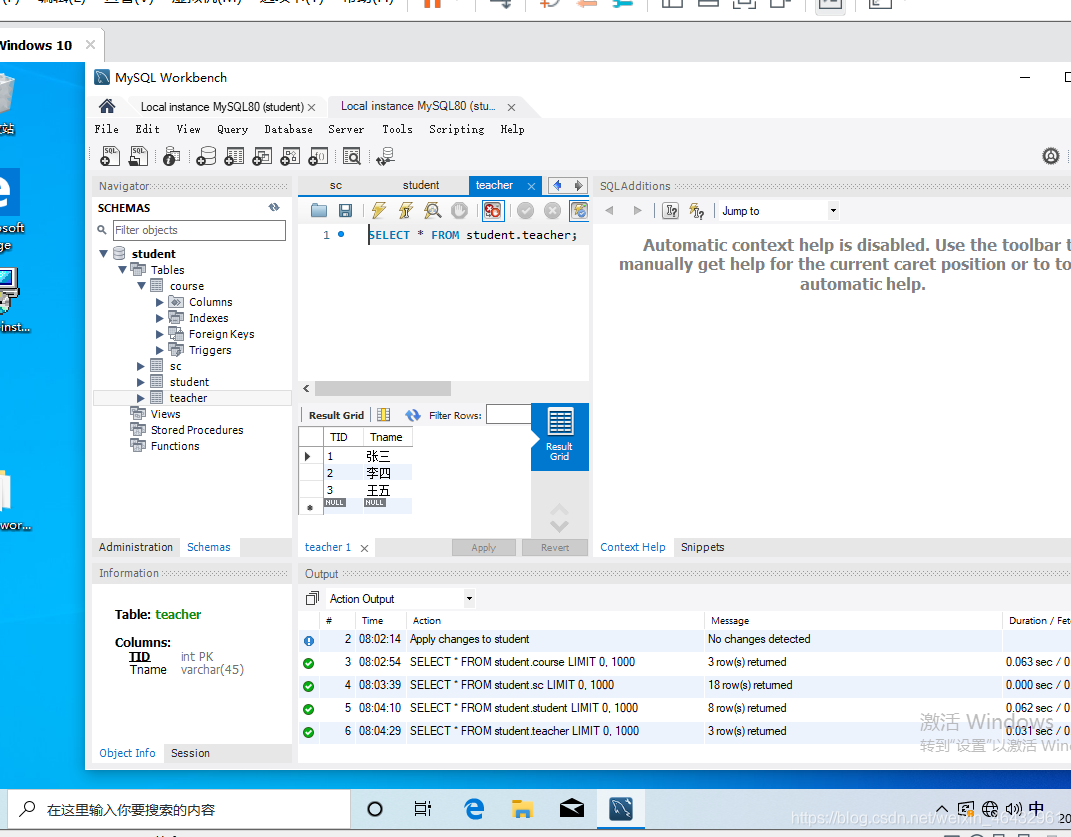Viewport: 1071px width, 837px height.
Task: Open the Jump to dropdown
Action: 833,210
